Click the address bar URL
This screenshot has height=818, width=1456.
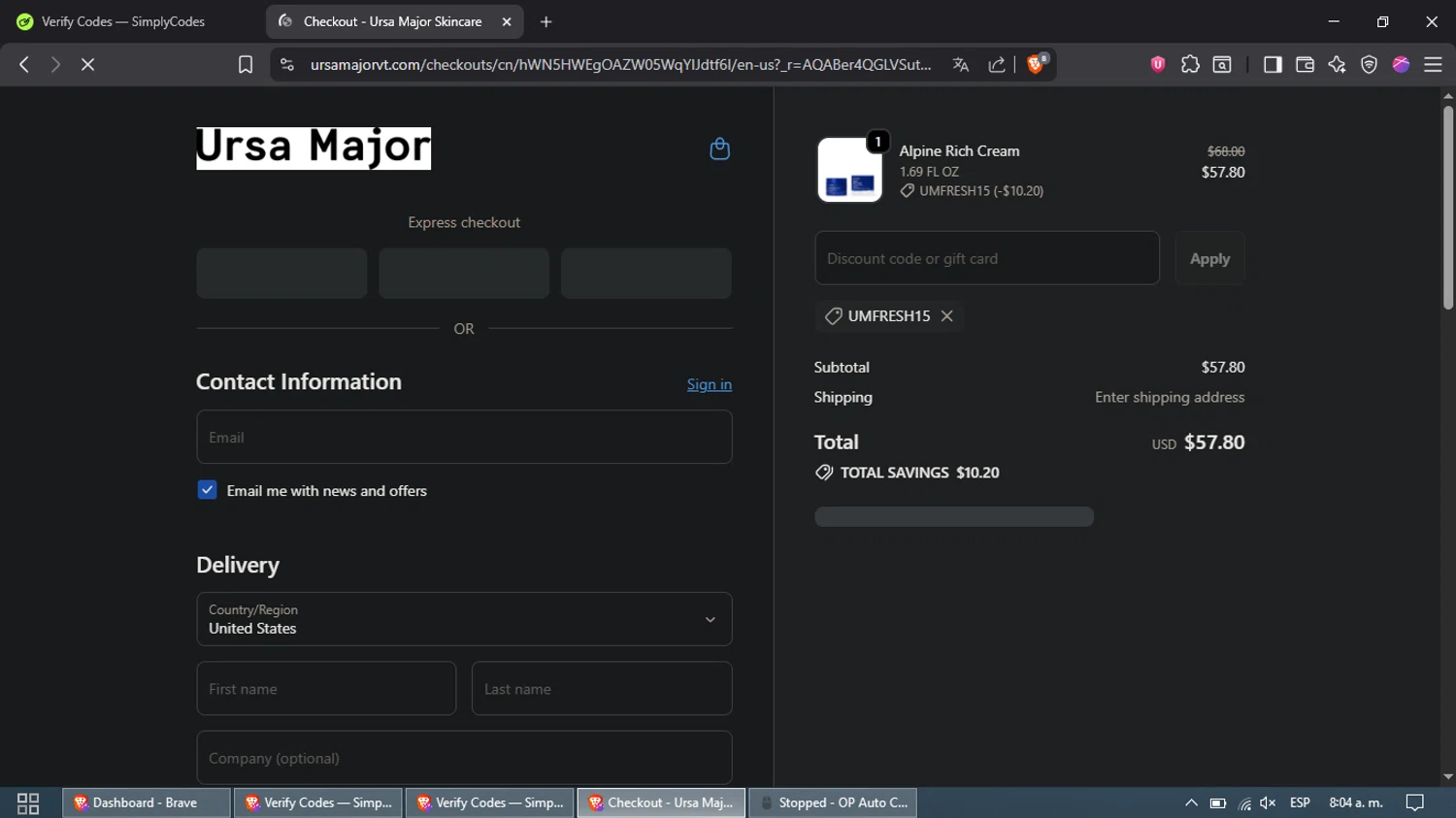[x=621, y=64]
